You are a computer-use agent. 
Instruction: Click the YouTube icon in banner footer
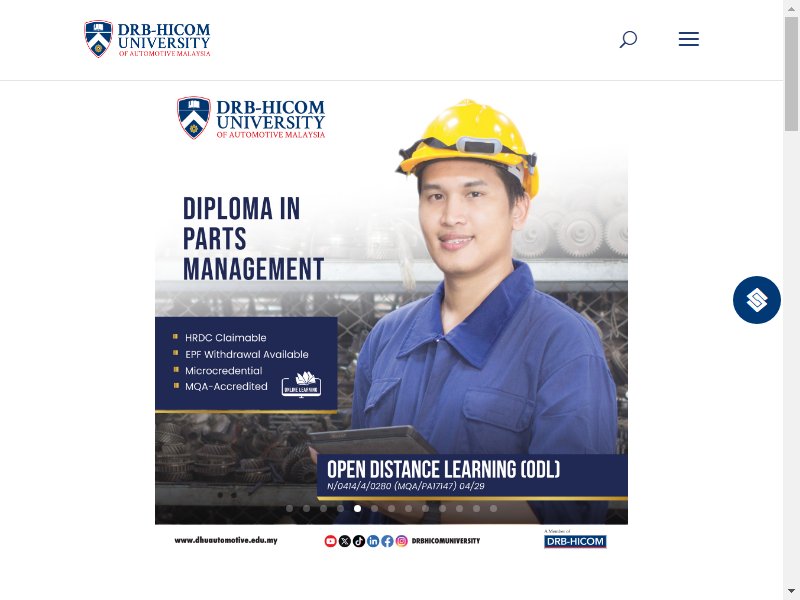[x=330, y=541]
